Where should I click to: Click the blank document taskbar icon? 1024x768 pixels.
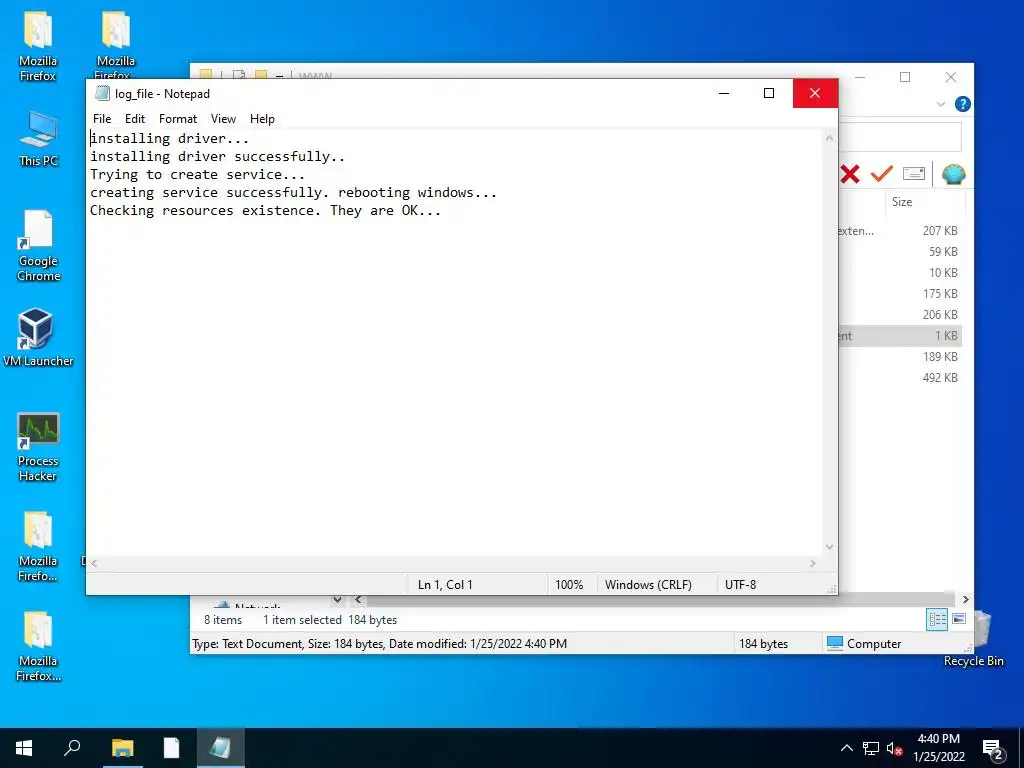[171, 748]
